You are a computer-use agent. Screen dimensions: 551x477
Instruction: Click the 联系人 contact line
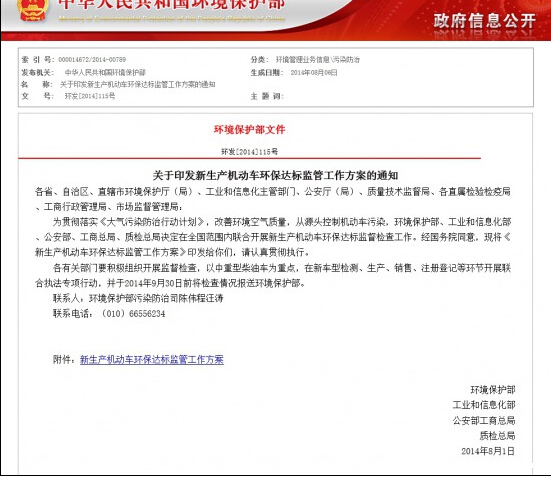(138, 298)
